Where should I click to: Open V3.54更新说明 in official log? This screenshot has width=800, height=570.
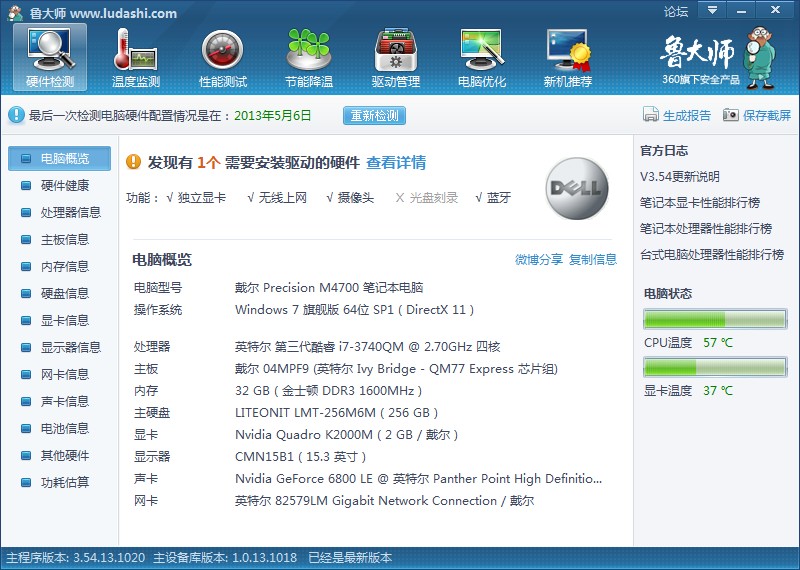[680, 177]
